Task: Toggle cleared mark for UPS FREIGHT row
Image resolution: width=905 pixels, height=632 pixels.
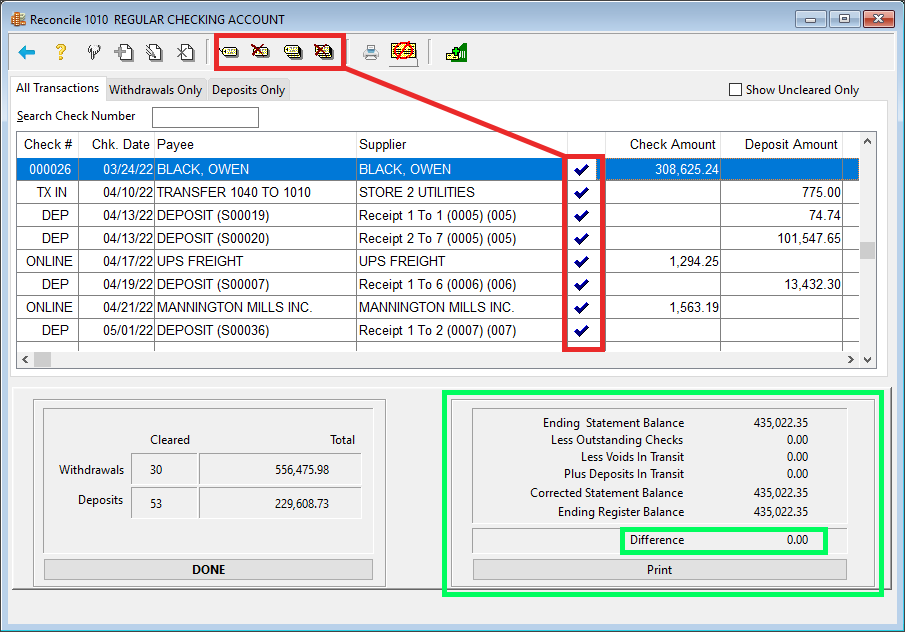Action: click(581, 261)
